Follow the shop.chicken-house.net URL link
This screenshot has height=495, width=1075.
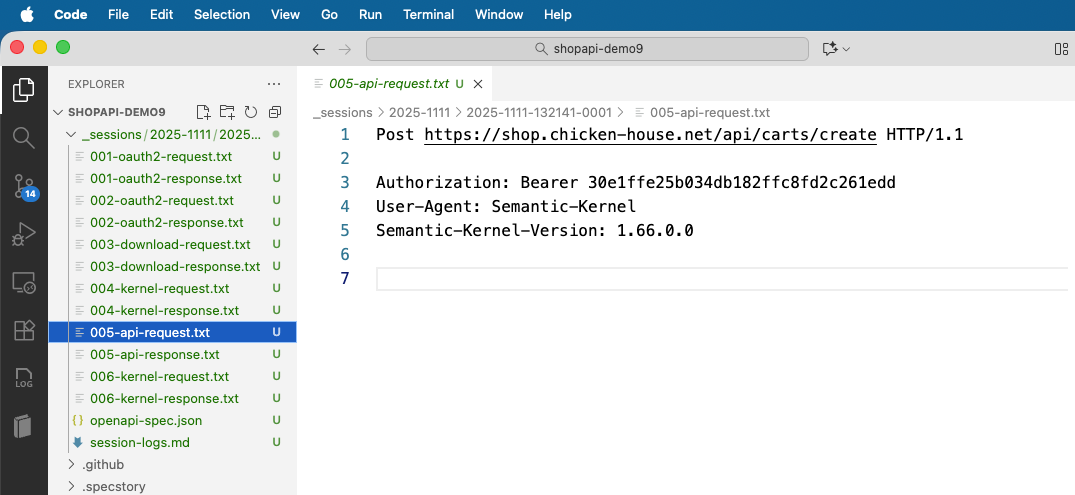coord(652,134)
